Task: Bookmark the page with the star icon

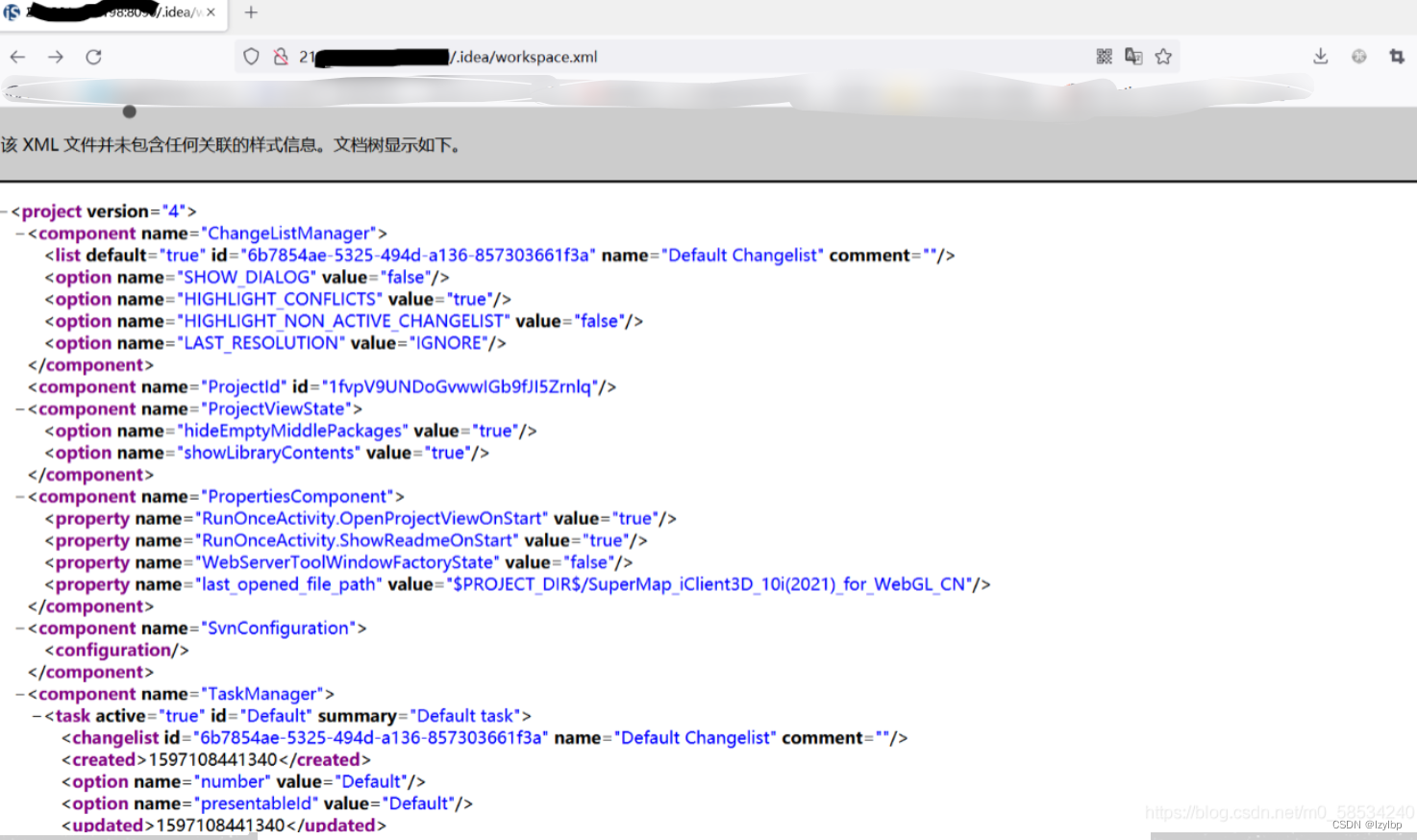Action: click(1163, 56)
